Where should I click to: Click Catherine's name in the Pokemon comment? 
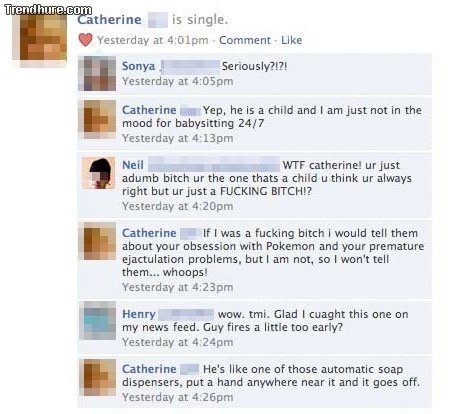click(149, 233)
